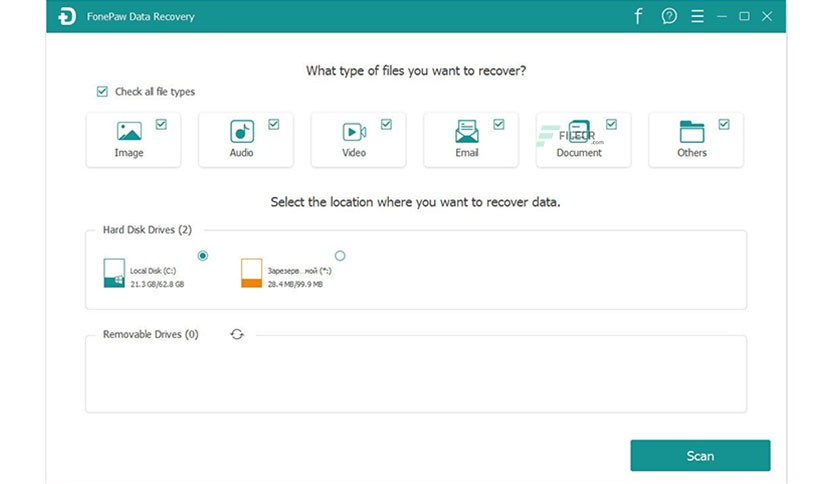This screenshot has width=836, height=484.
Task: Click the 28.4 MB/99.9 MB size text
Action: pos(295,284)
